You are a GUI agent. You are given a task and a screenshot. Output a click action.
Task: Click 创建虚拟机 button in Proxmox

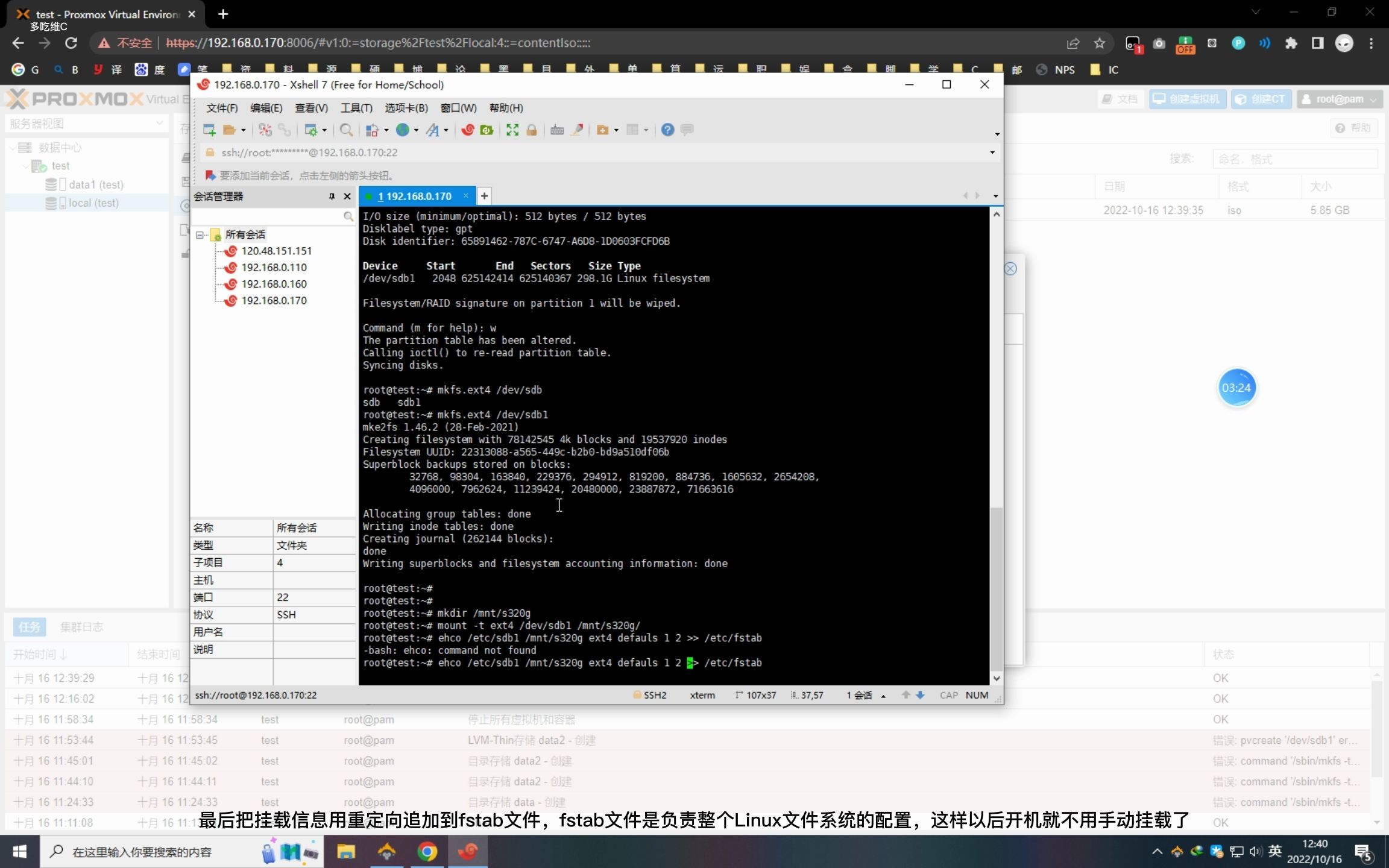tap(1187, 99)
